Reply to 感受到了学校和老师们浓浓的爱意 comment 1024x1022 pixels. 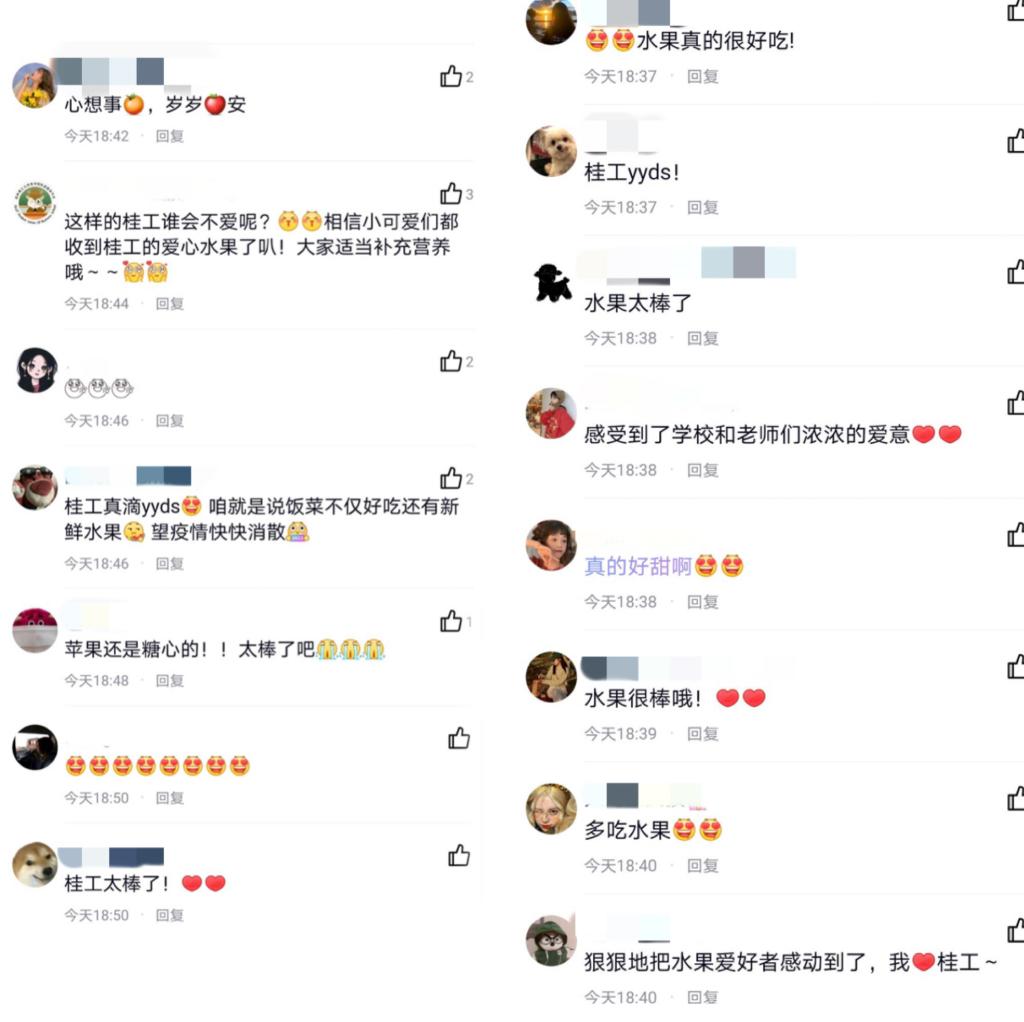click(x=703, y=470)
